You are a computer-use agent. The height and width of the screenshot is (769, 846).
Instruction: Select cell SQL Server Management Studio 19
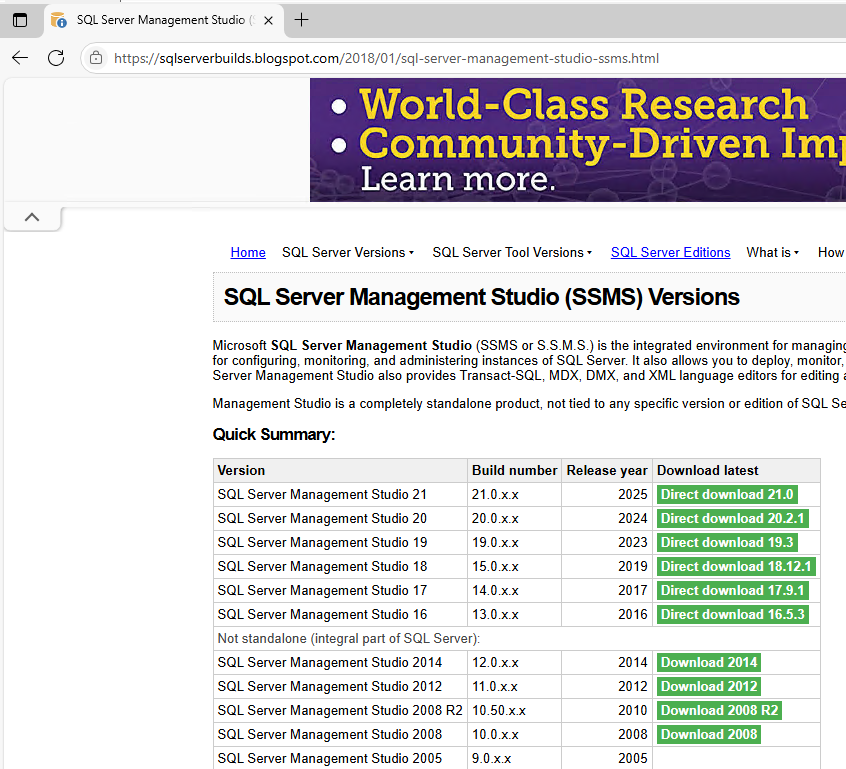click(340, 542)
